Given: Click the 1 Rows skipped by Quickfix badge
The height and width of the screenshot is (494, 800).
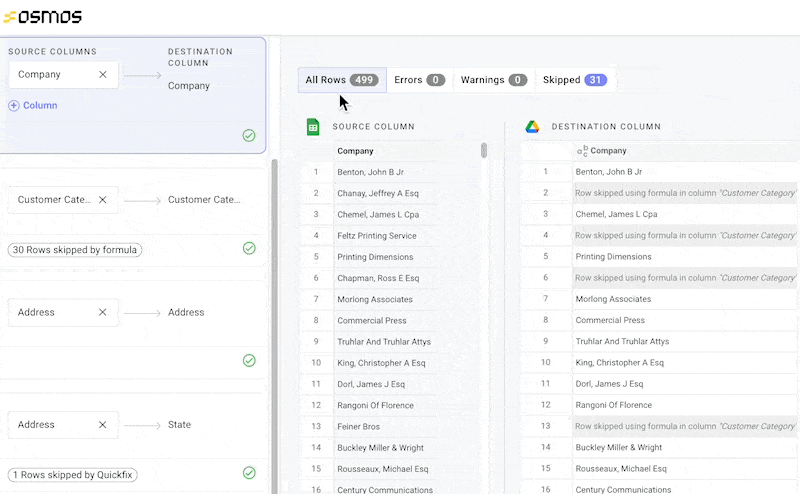Looking at the screenshot, I should [x=76, y=474].
